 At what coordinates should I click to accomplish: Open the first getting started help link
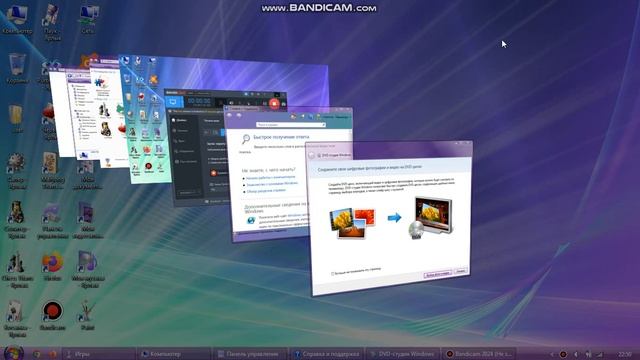point(270,178)
